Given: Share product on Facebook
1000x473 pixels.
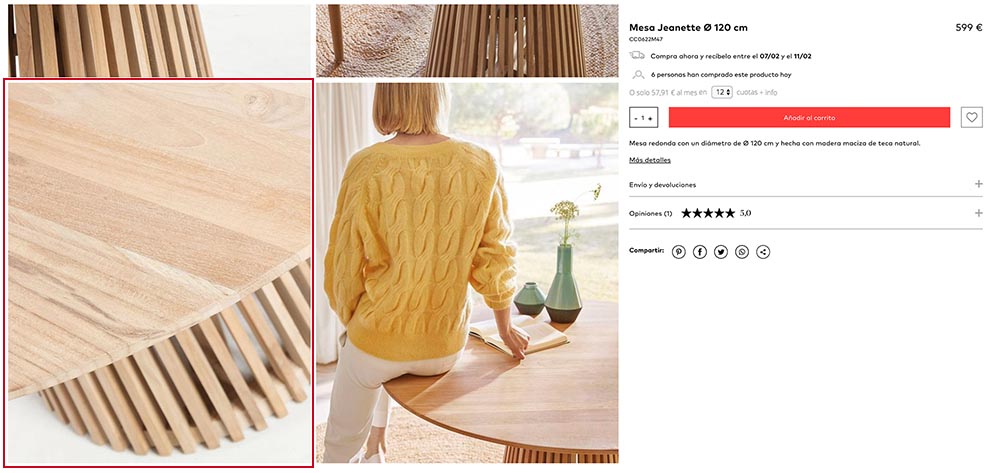Looking at the screenshot, I should pos(700,252).
